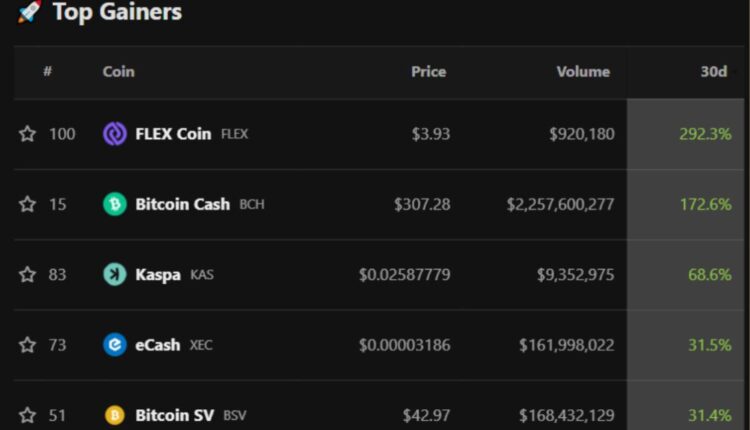Viewport: 750px width, 430px height.
Task: Toggle the Bitcoin SV favorite star
Action: 28,414
